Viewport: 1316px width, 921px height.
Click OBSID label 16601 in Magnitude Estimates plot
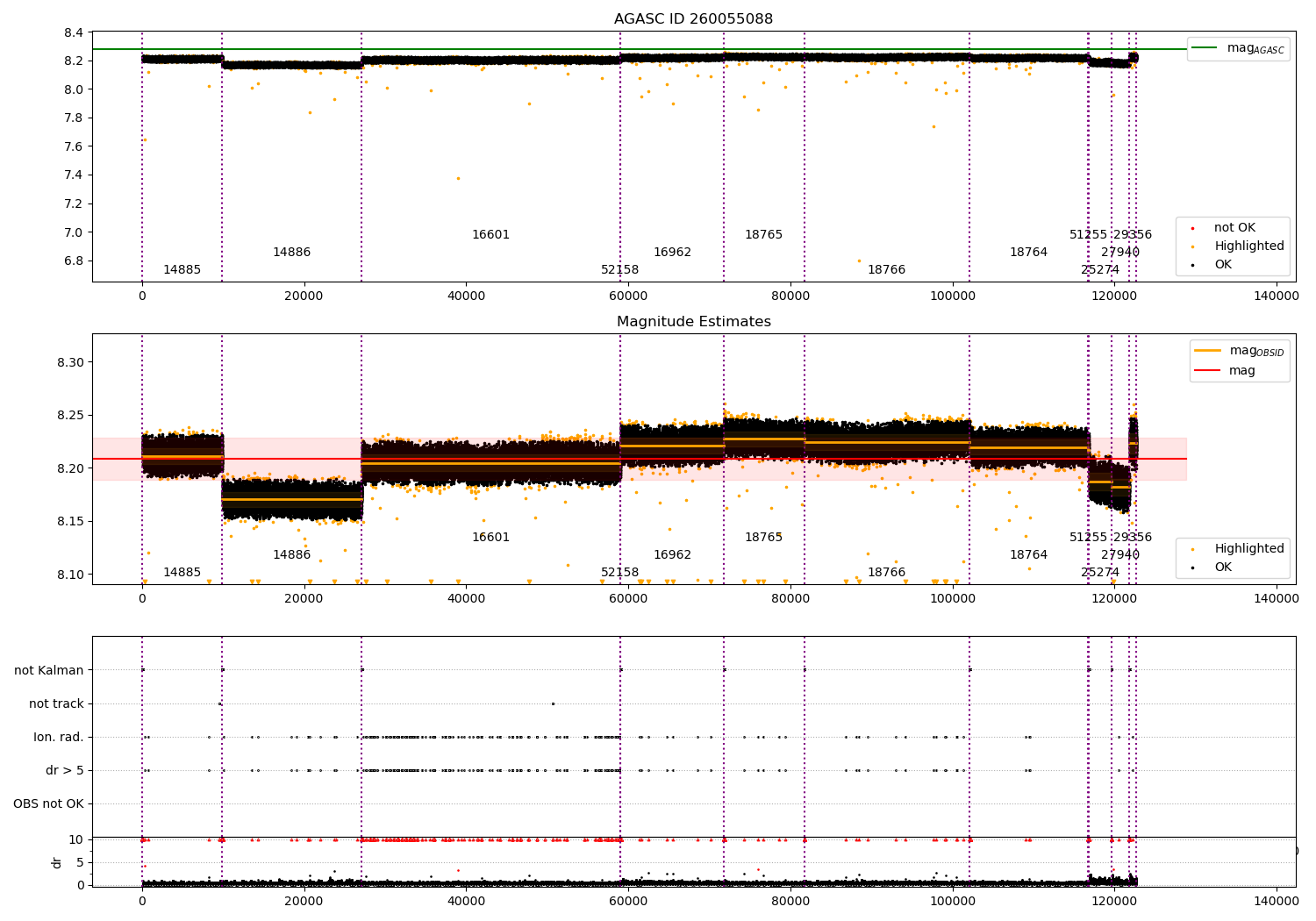(x=490, y=538)
